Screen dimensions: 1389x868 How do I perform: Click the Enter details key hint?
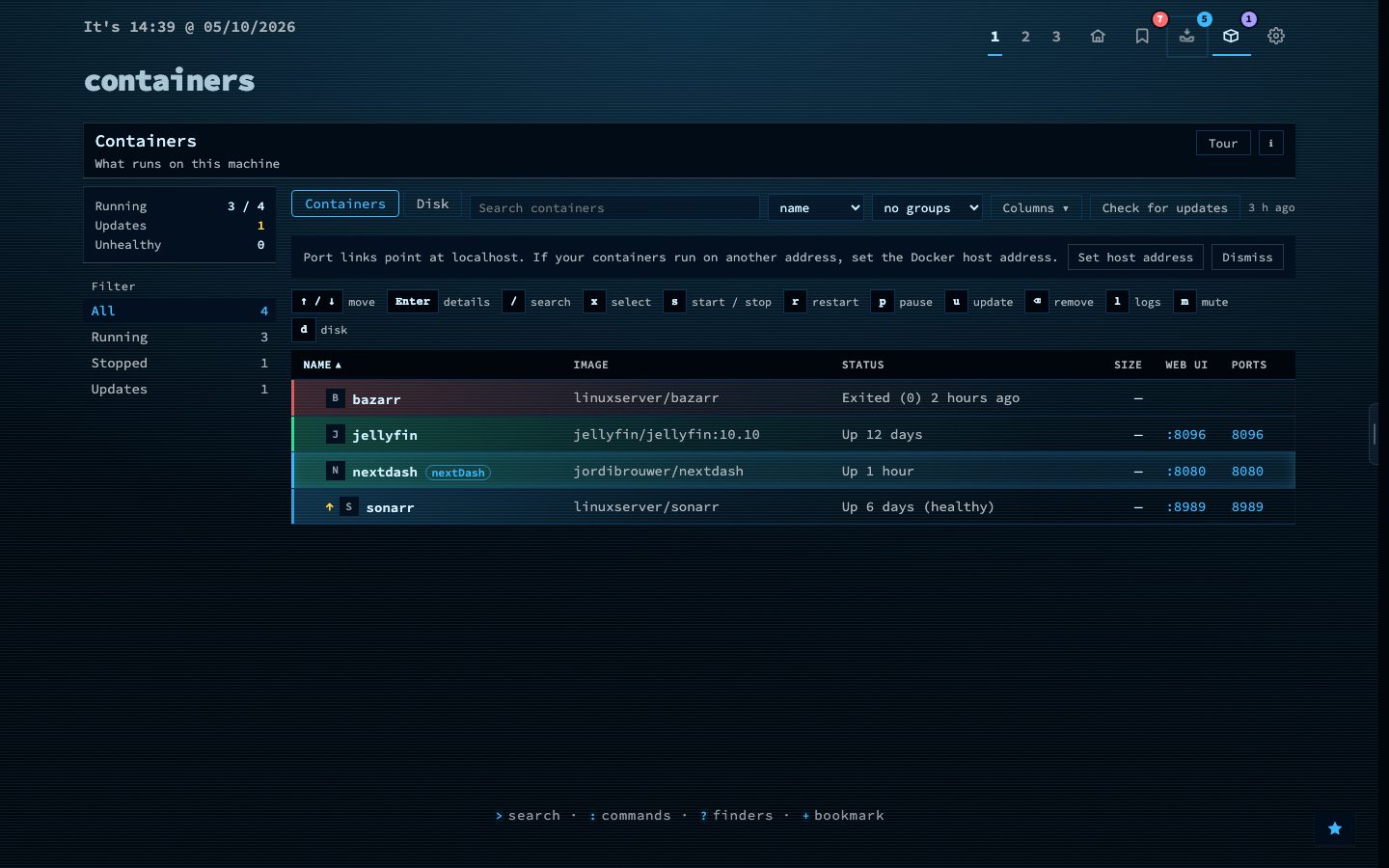(x=413, y=302)
